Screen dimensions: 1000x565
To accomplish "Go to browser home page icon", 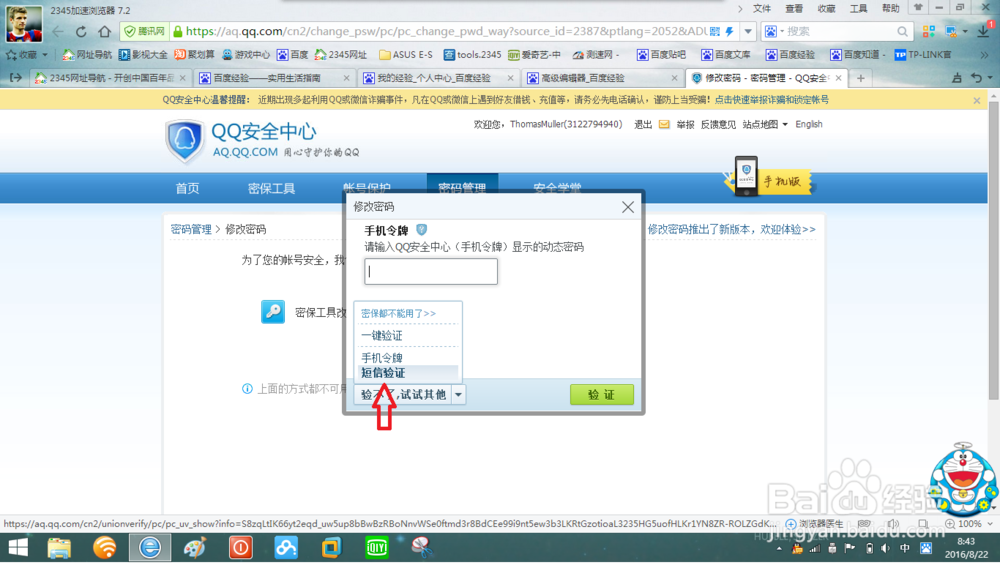I will coord(105,31).
